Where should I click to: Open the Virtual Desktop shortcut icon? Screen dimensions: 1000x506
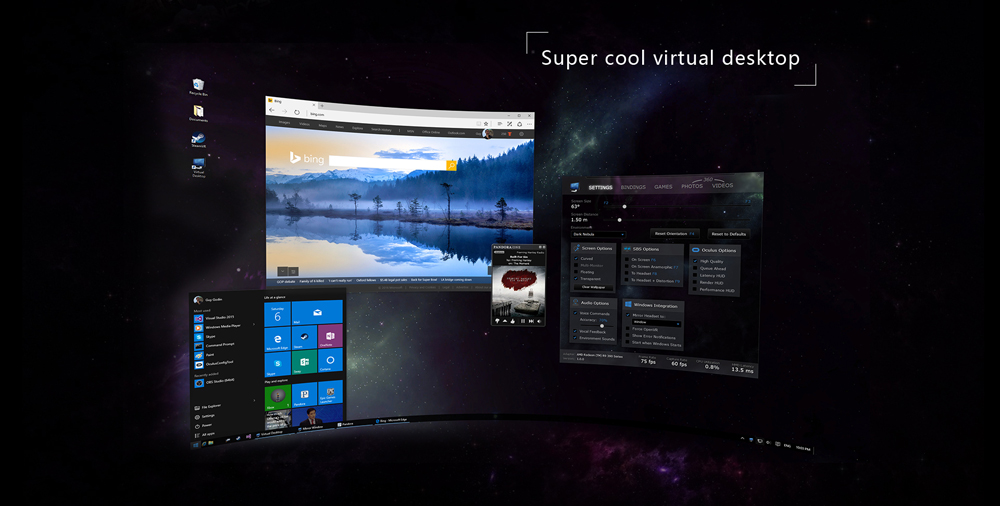pos(198,167)
